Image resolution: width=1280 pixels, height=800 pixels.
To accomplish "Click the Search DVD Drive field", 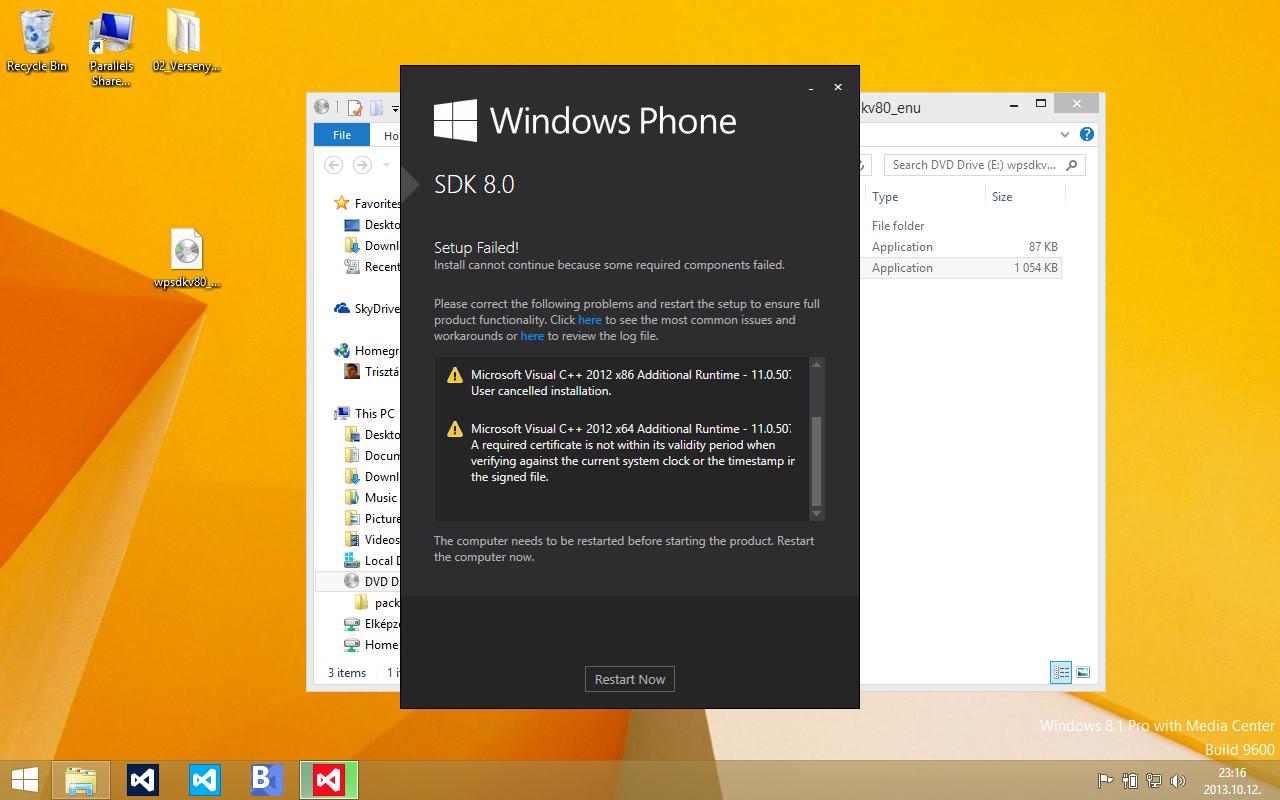I will coord(984,165).
